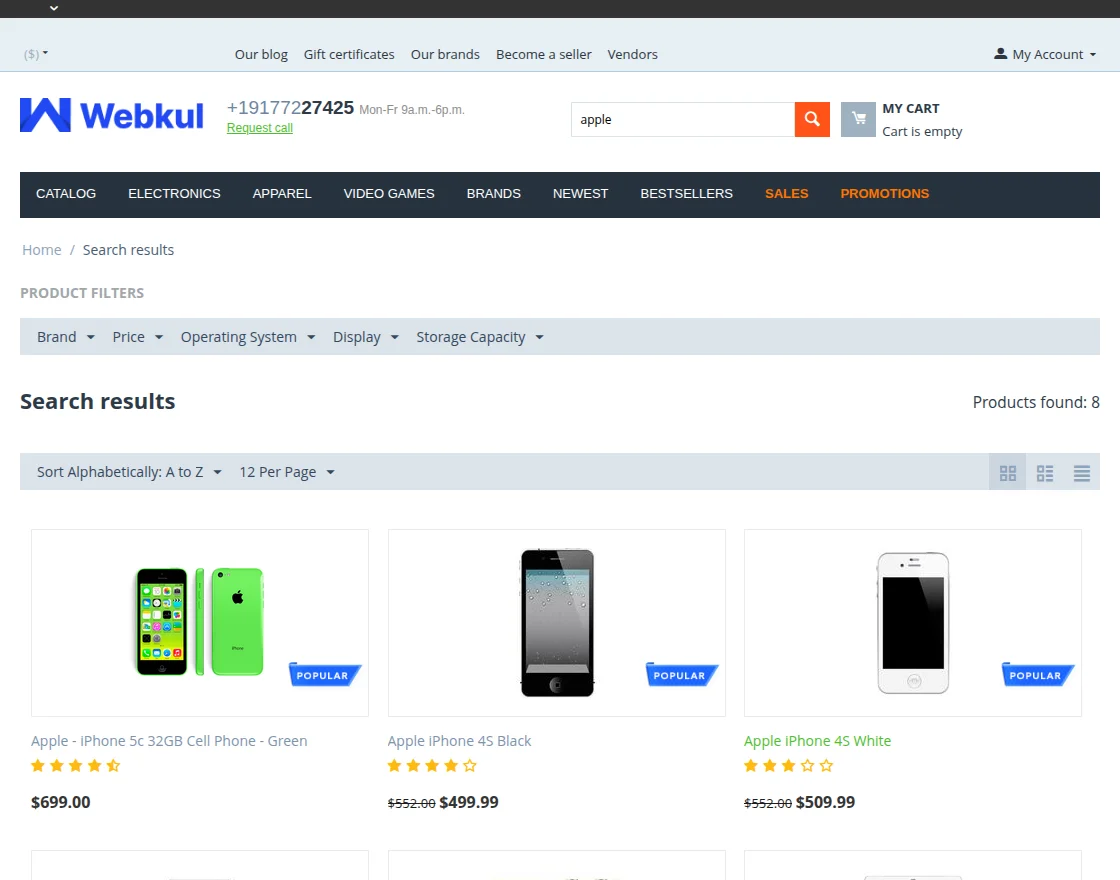Open the Storage Capacity filter dropdown
This screenshot has height=880, width=1120.
click(x=479, y=337)
